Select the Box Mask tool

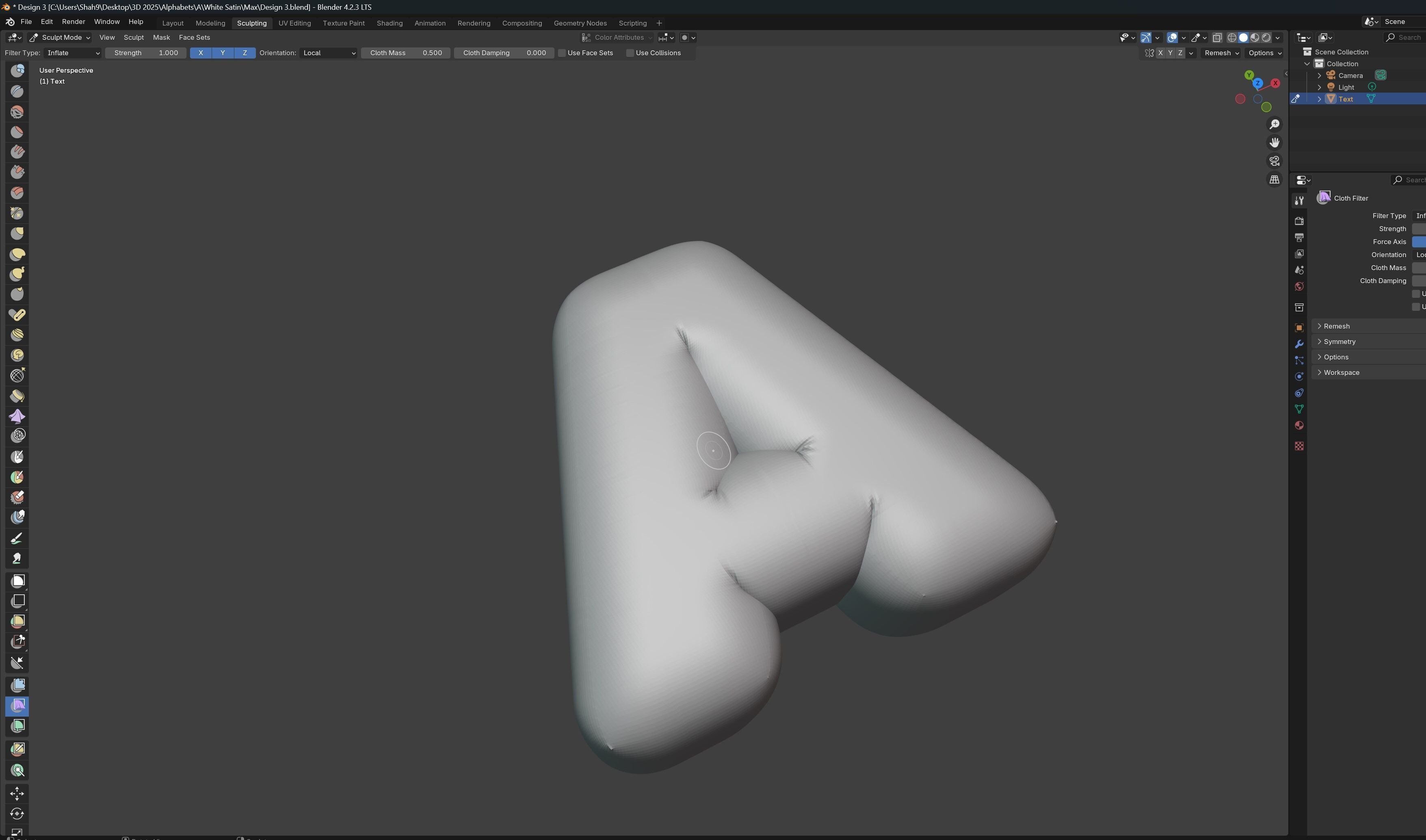click(17, 581)
